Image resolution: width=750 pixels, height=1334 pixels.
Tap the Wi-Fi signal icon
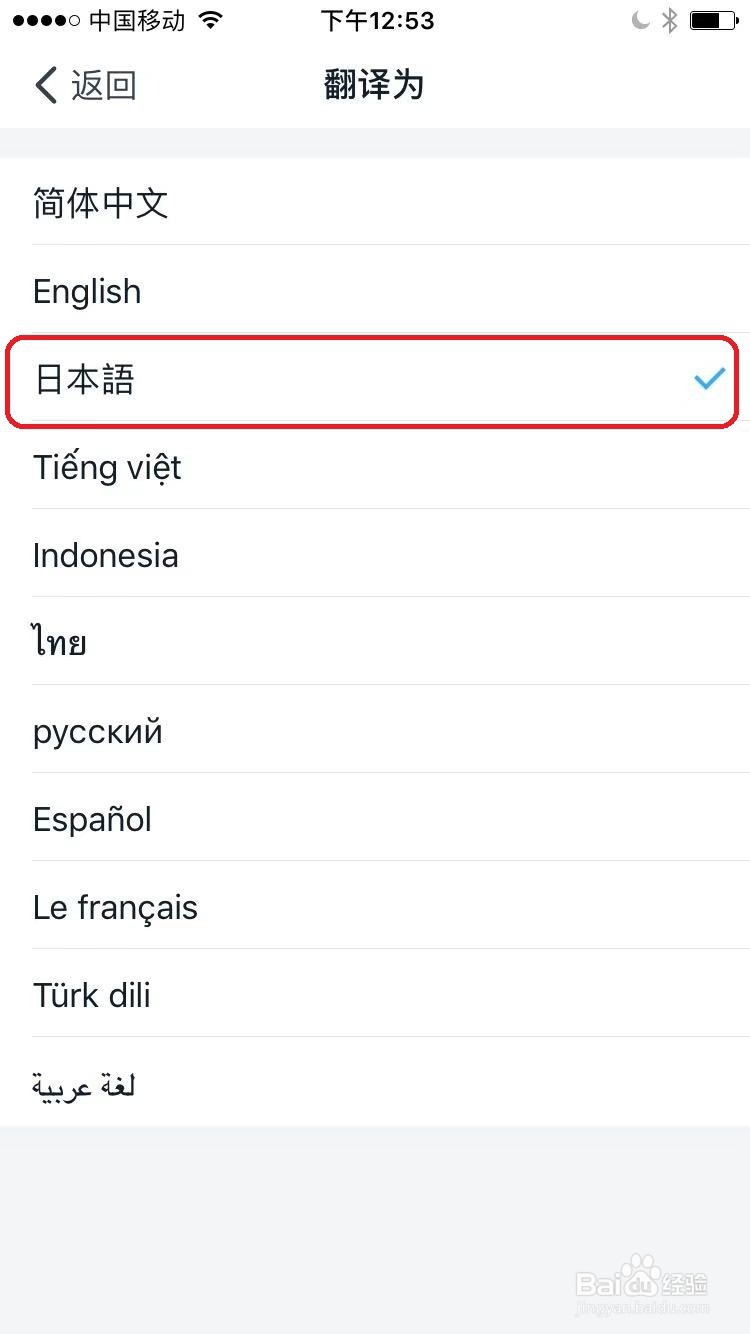click(x=210, y=20)
